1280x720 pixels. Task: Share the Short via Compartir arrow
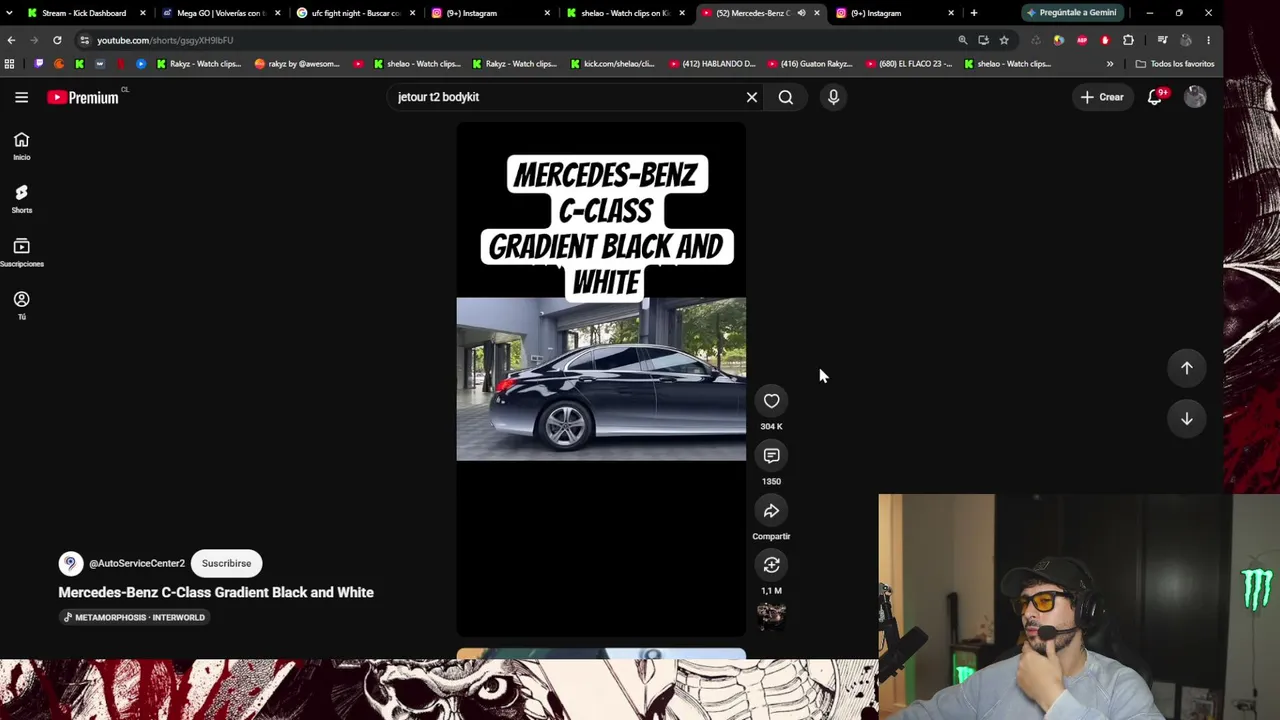(x=771, y=511)
